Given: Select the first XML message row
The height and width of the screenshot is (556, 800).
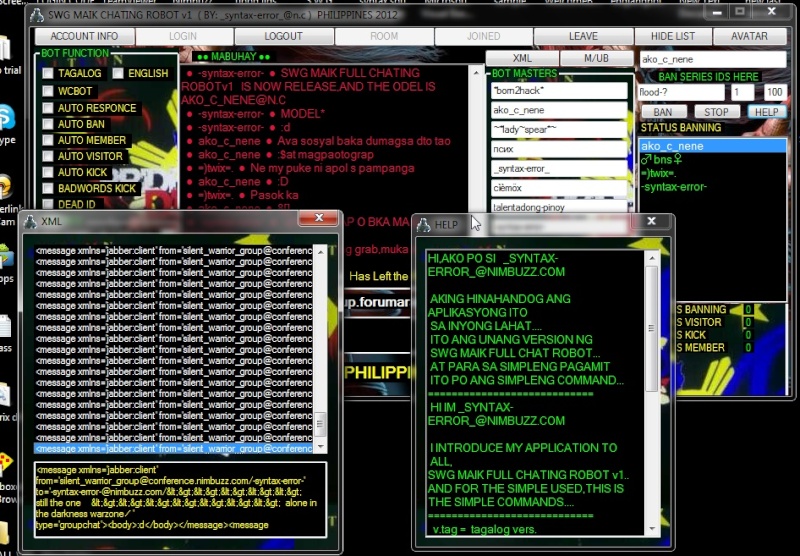Looking at the screenshot, I should point(174,251).
